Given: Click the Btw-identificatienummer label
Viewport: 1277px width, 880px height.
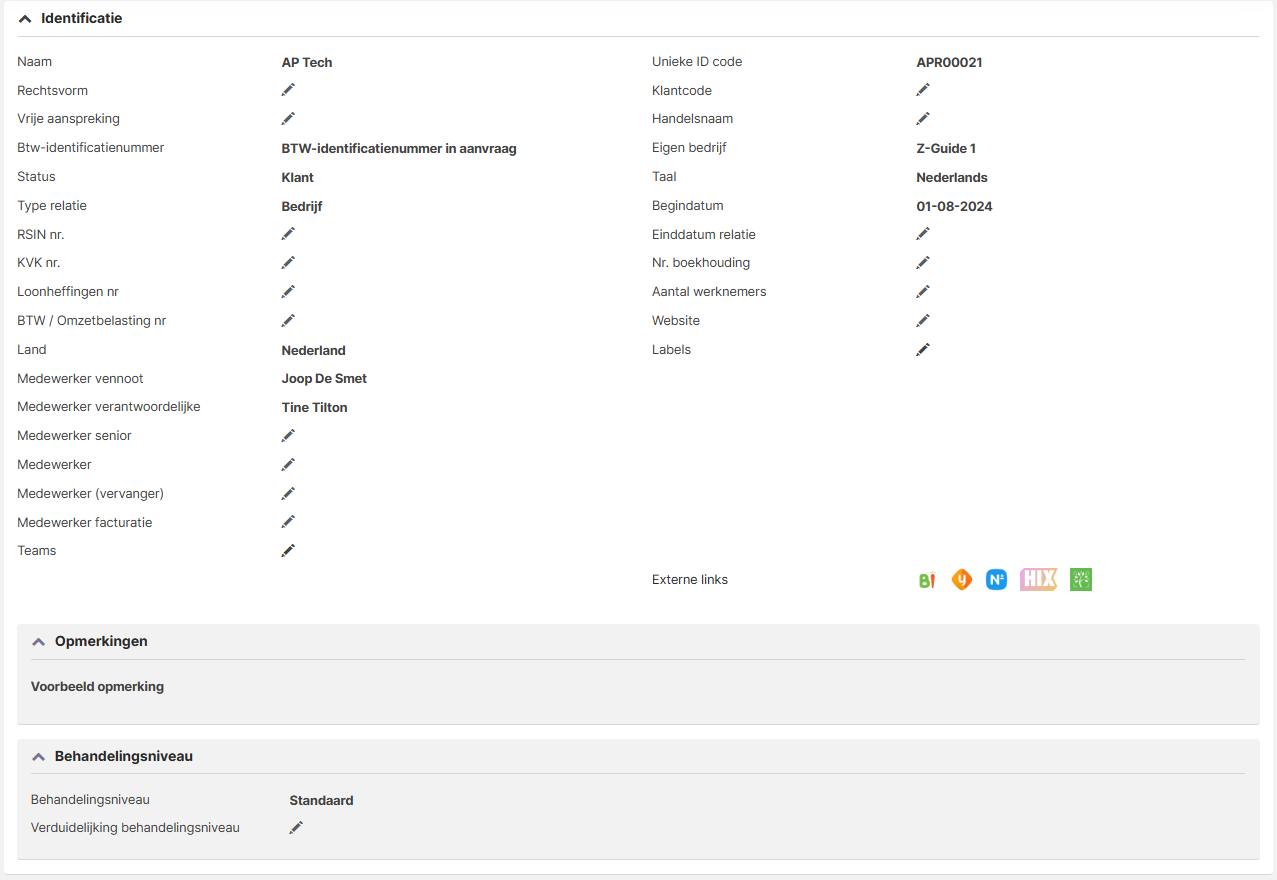Looking at the screenshot, I should (91, 148).
